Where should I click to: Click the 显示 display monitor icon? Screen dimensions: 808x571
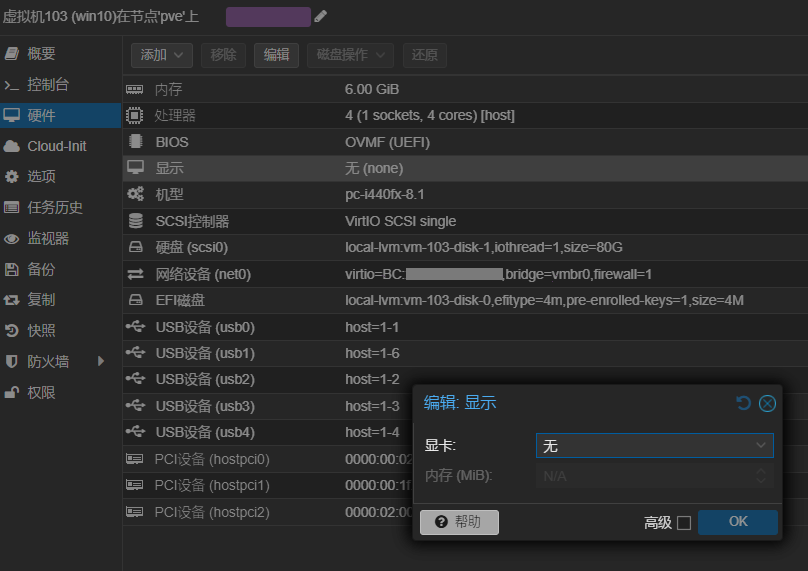(136, 168)
